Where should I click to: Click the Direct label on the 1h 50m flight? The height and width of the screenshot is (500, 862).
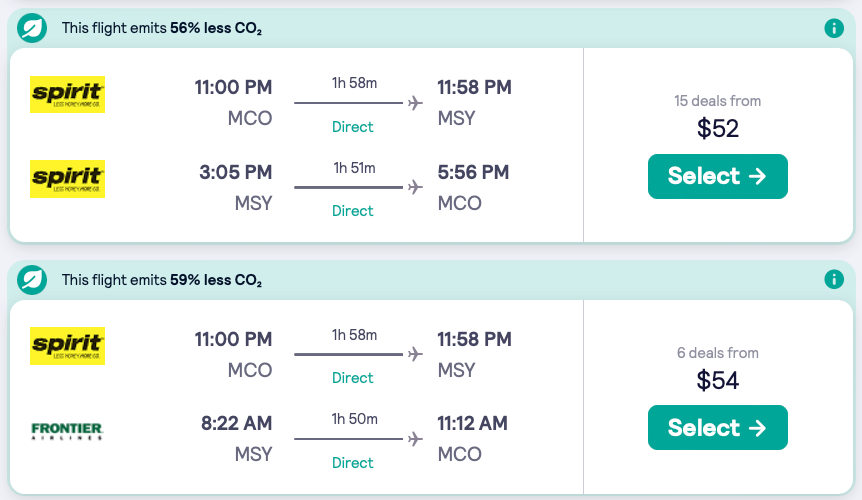click(352, 463)
